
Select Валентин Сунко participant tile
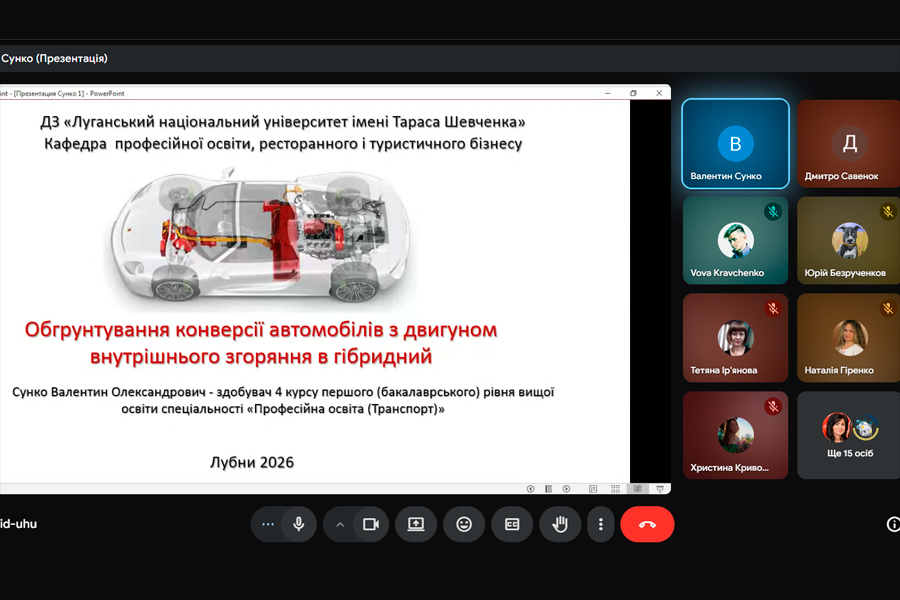[x=735, y=144]
